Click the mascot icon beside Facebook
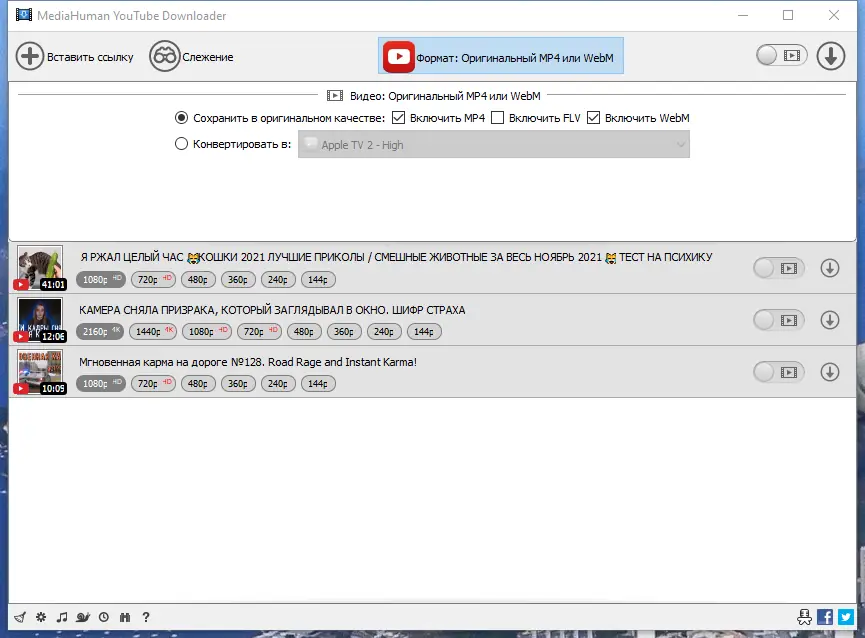 click(x=804, y=617)
